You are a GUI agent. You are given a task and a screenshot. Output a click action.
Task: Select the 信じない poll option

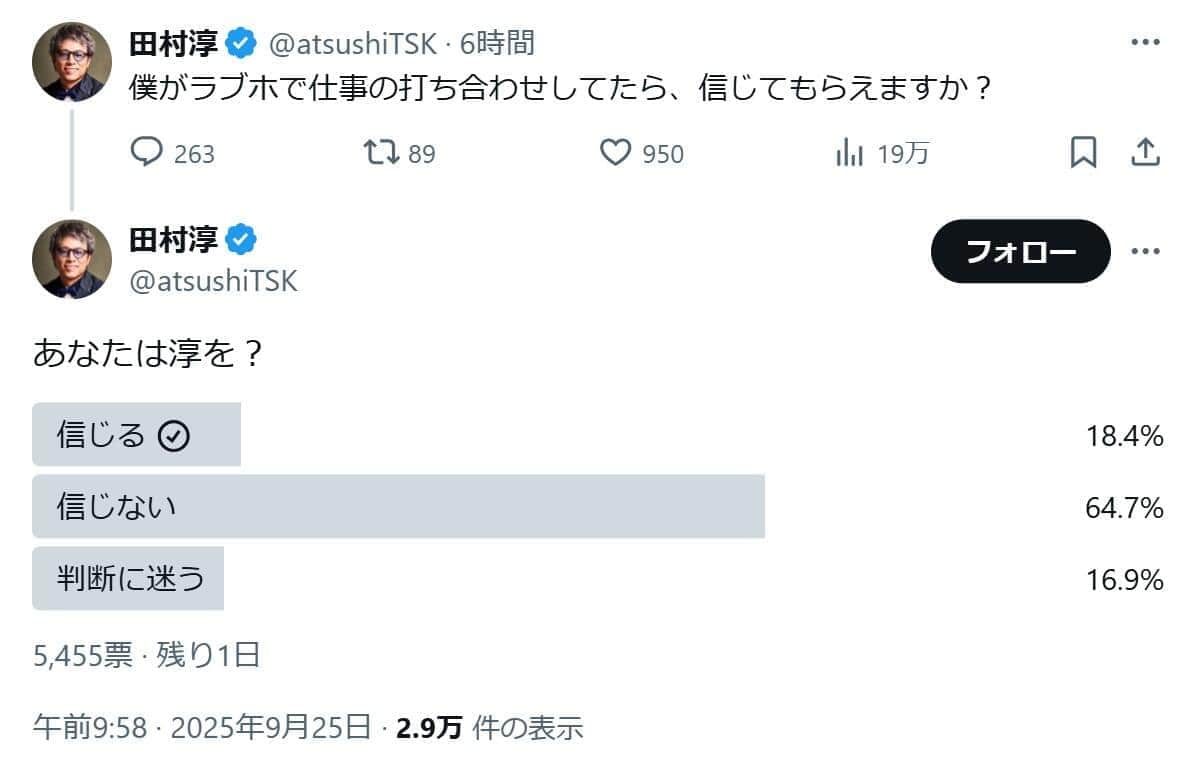(x=400, y=506)
